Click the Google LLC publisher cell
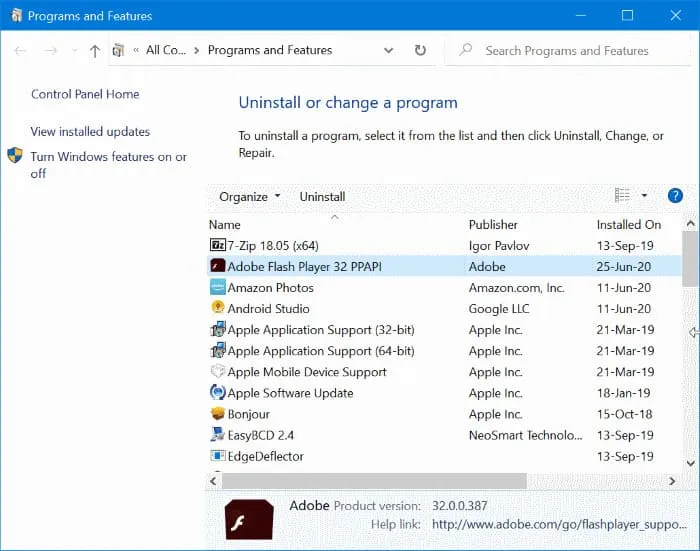 pos(499,309)
